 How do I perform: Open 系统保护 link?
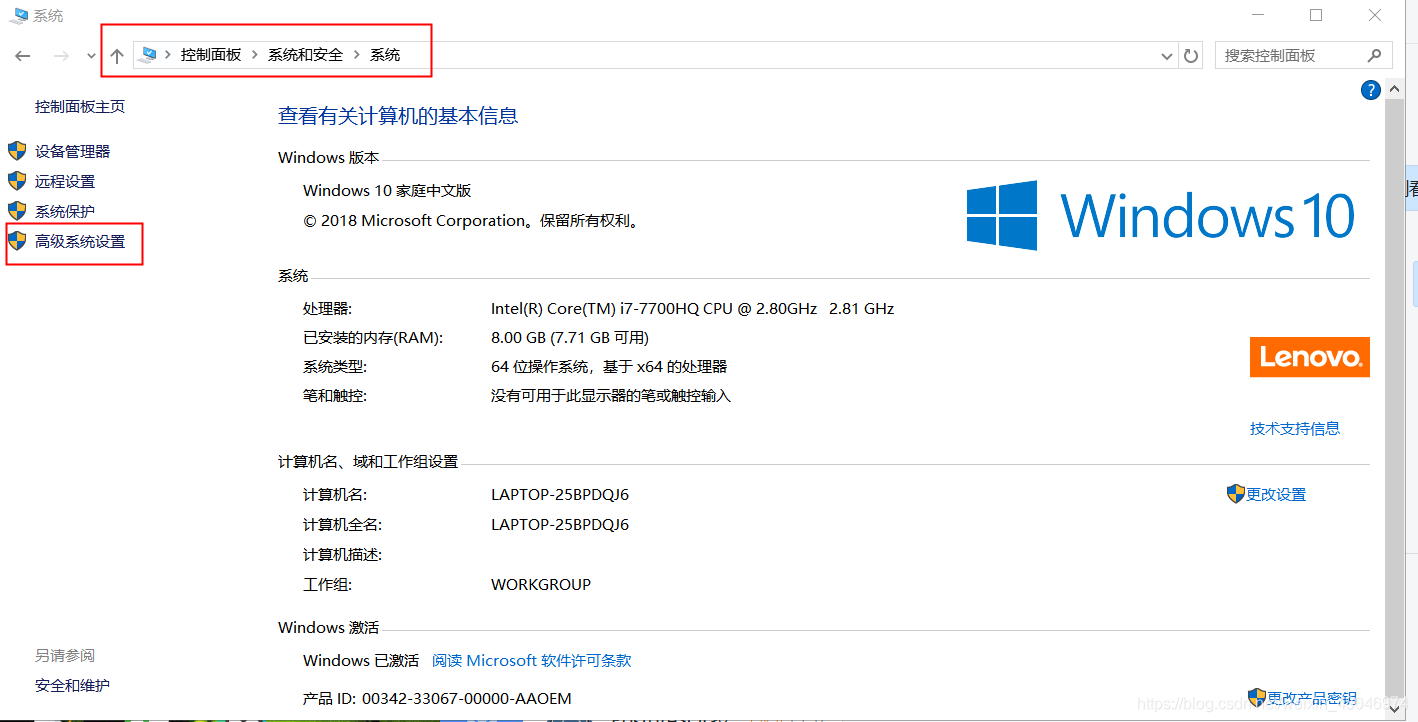click(65, 212)
